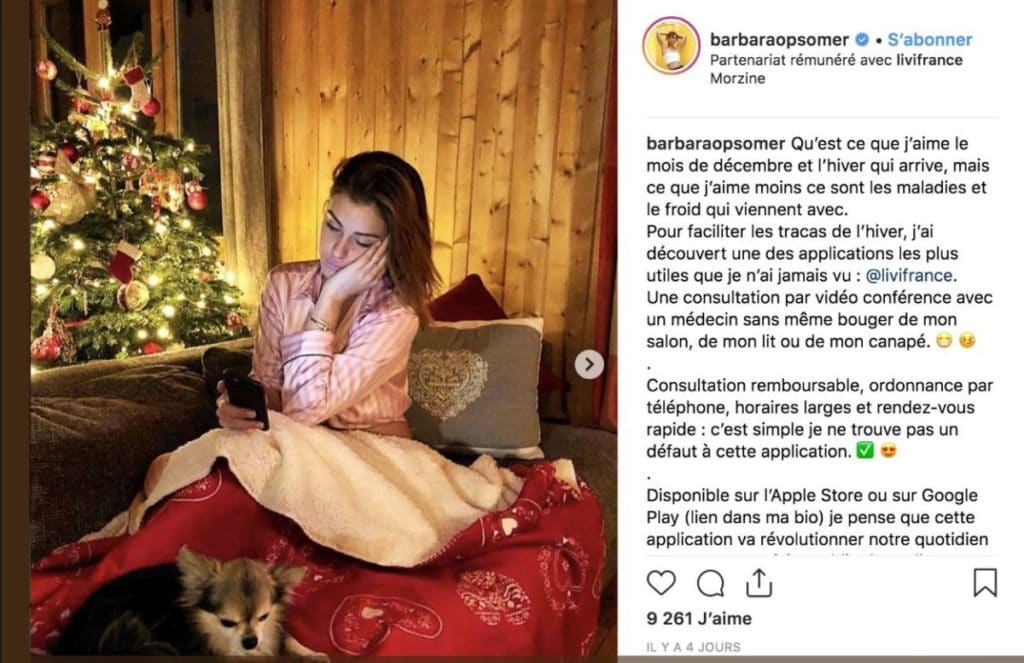Open the Morzine location tag
The image size is (1024, 663).
(x=737, y=78)
